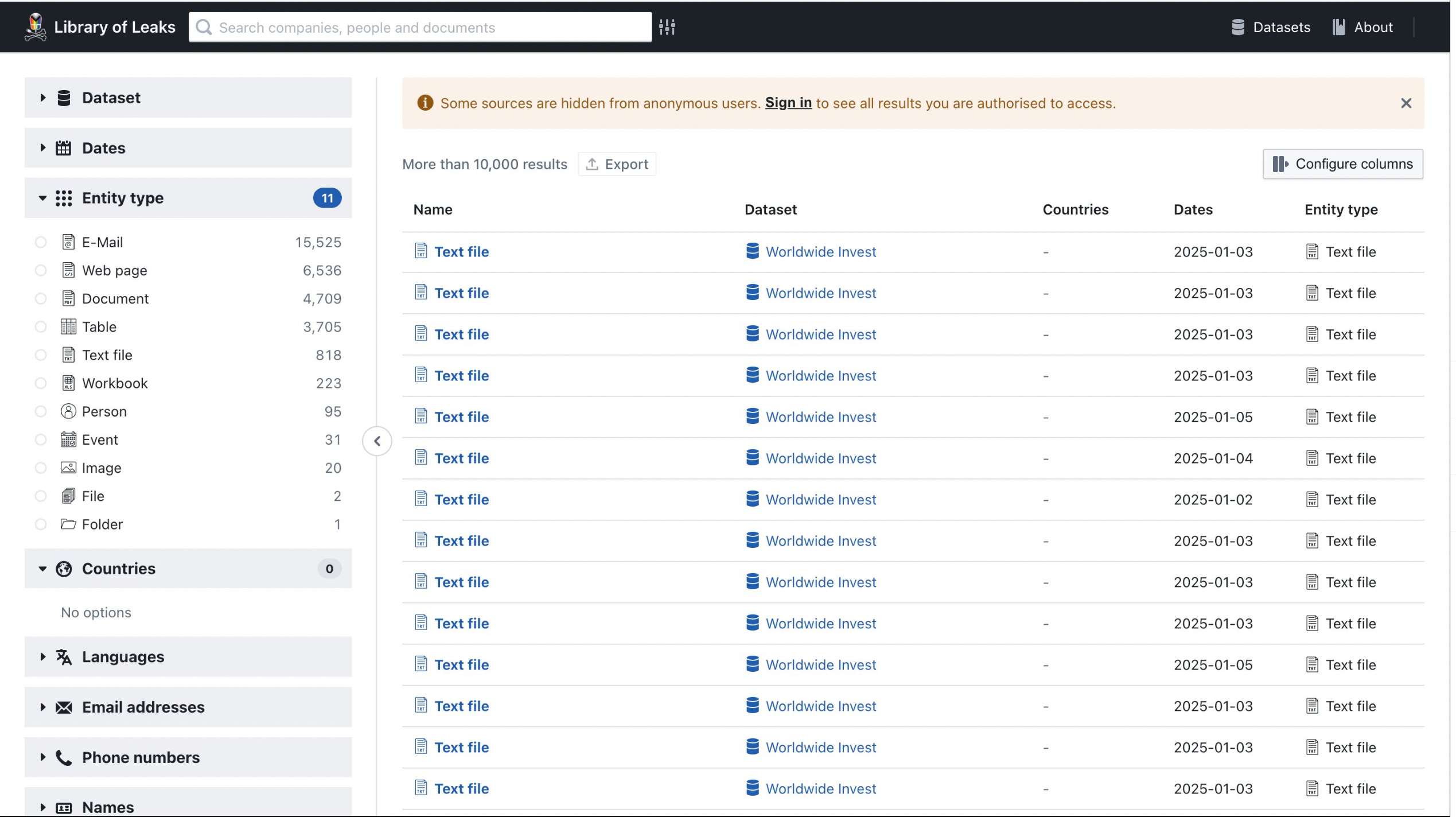Focus the companies and documents search field

pyautogui.click(x=430, y=27)
